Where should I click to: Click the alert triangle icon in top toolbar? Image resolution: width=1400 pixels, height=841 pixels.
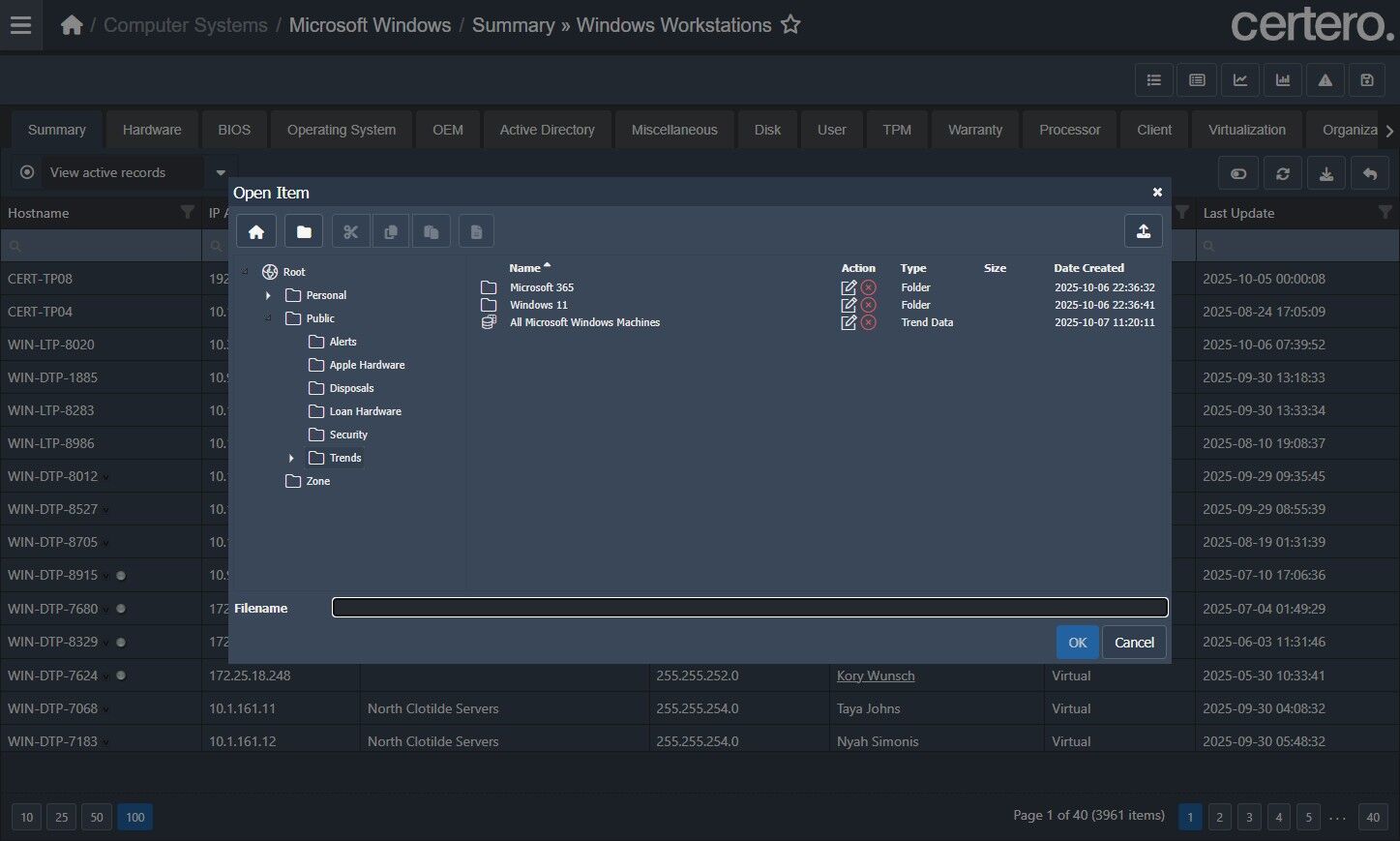1325,80
